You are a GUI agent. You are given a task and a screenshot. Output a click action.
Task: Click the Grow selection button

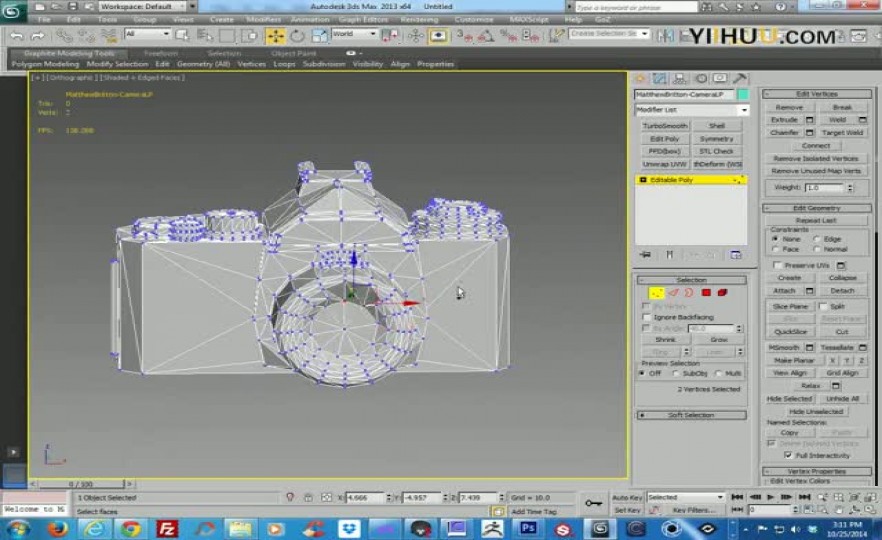(718, 340)
